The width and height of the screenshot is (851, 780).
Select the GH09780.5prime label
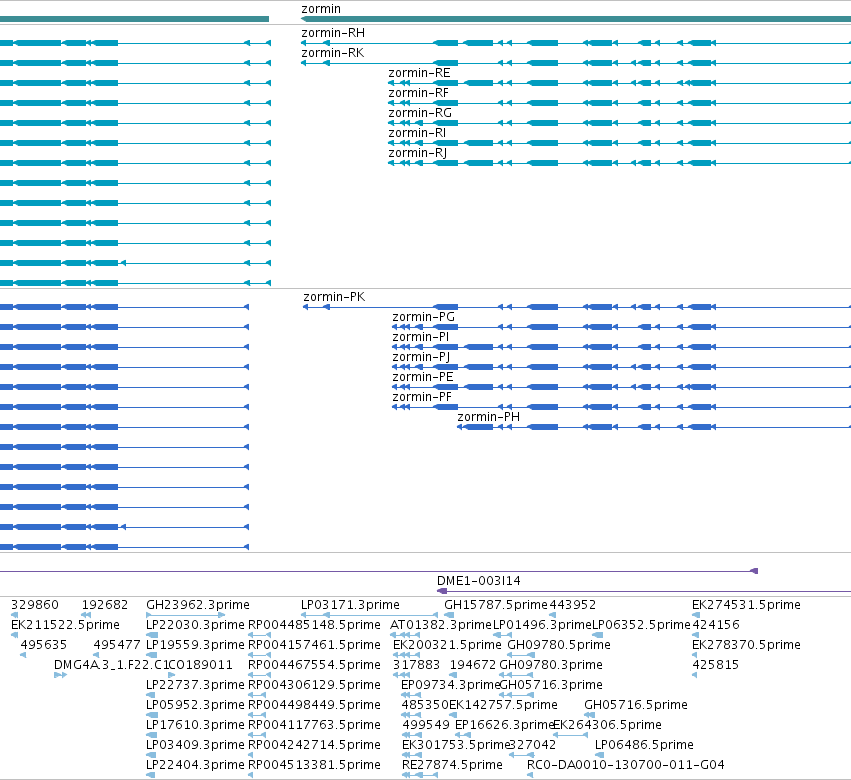coord(559,645)
